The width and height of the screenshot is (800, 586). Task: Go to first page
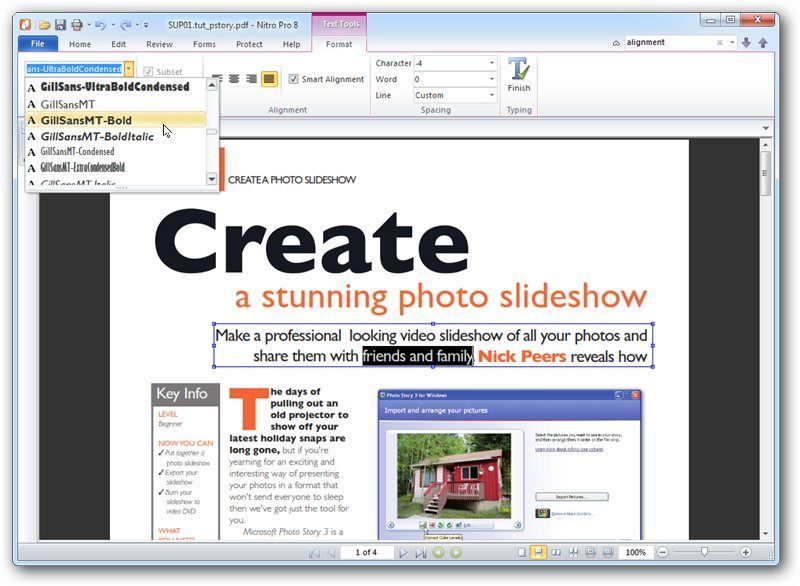[x=314, y=552]
